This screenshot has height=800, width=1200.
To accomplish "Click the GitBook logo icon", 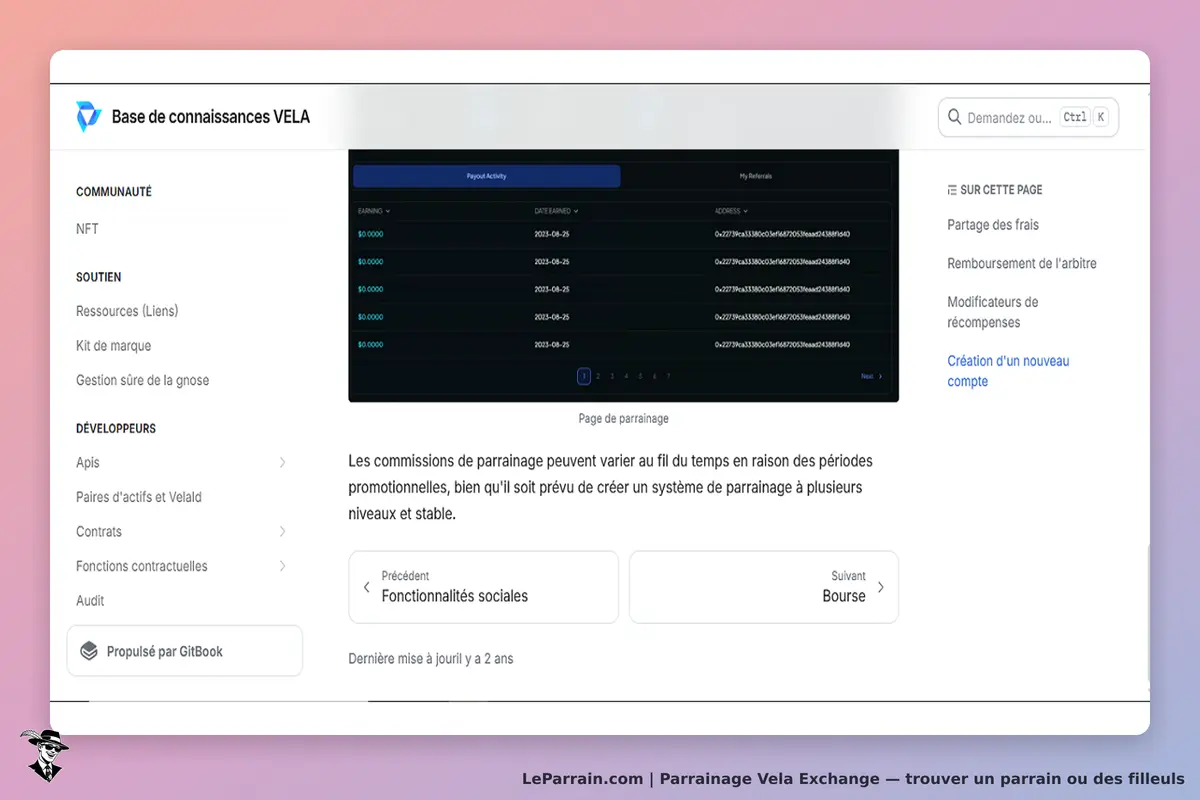I will tap(89, 651).
